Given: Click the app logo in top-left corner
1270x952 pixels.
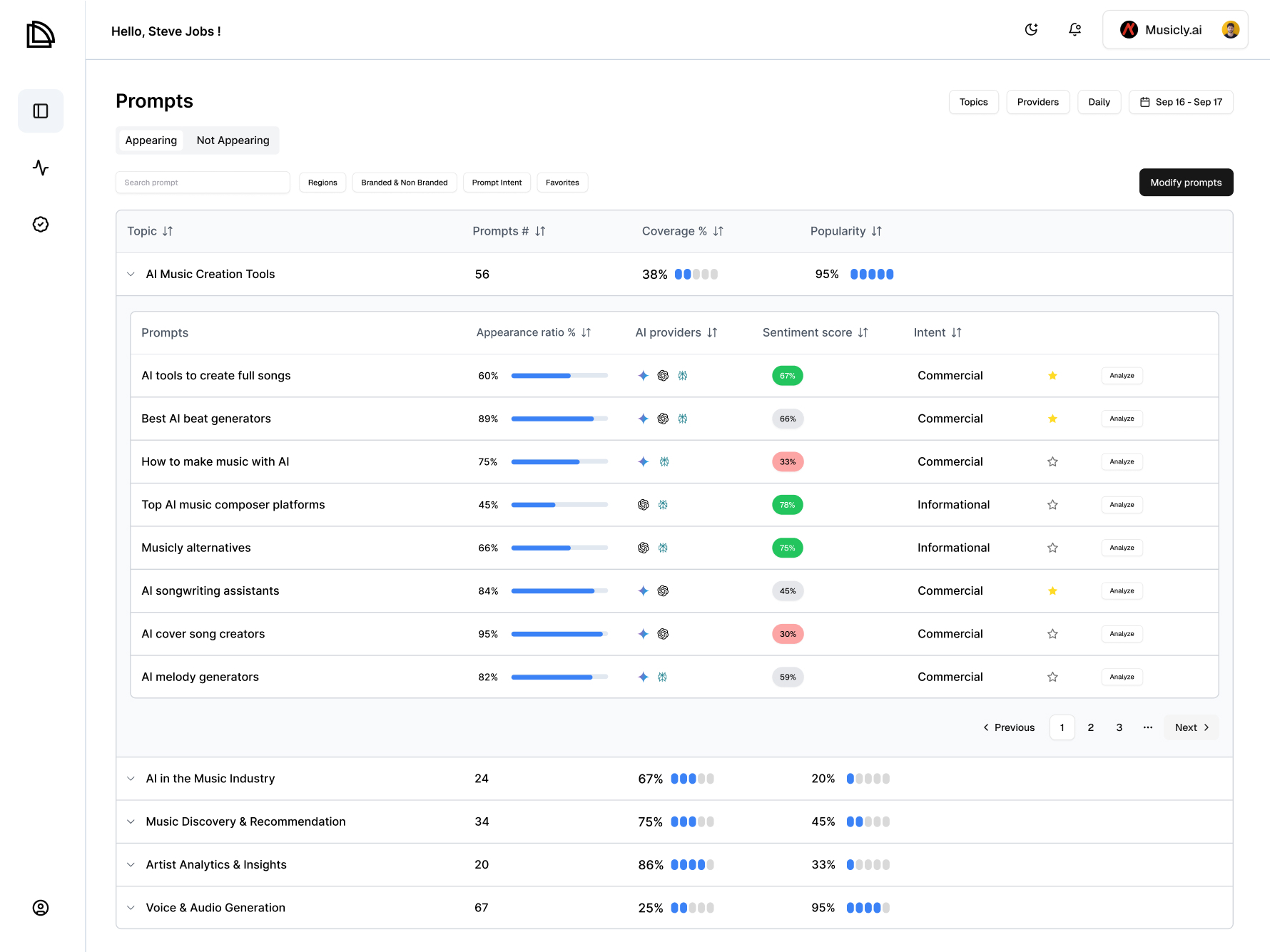Looking at the screenshot, I should [41, 34].
